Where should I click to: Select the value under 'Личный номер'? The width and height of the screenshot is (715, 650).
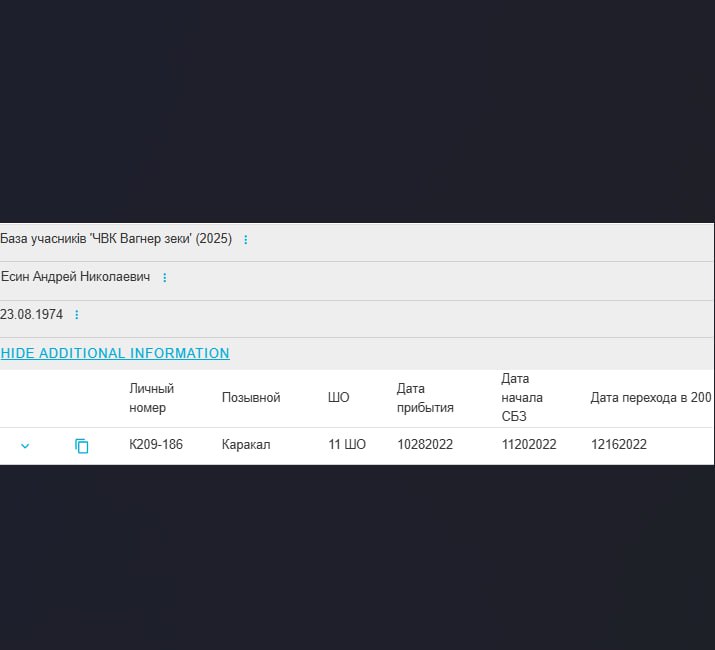(x=156, y=445)
